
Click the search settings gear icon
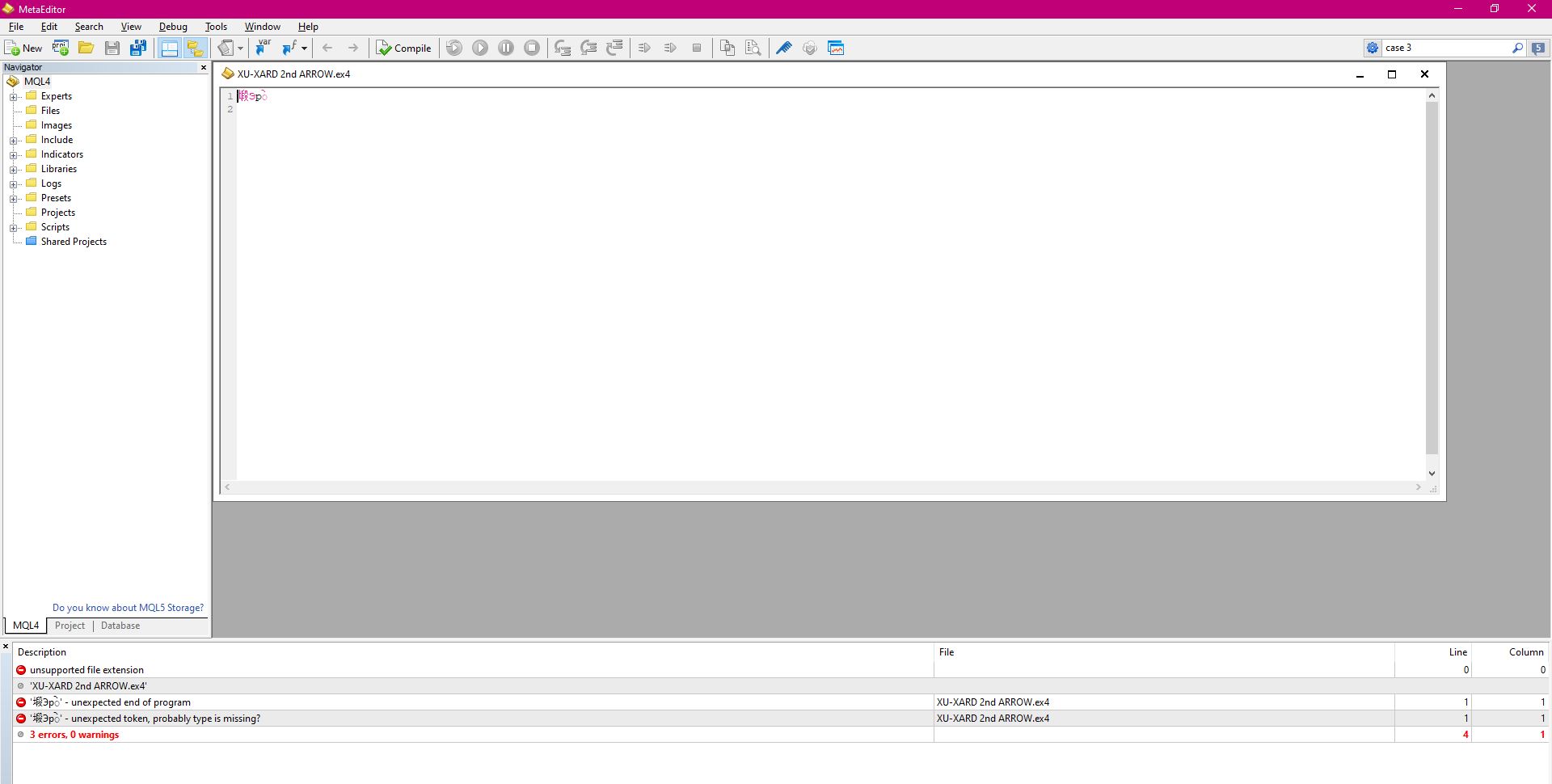(x=1373, y=48)
